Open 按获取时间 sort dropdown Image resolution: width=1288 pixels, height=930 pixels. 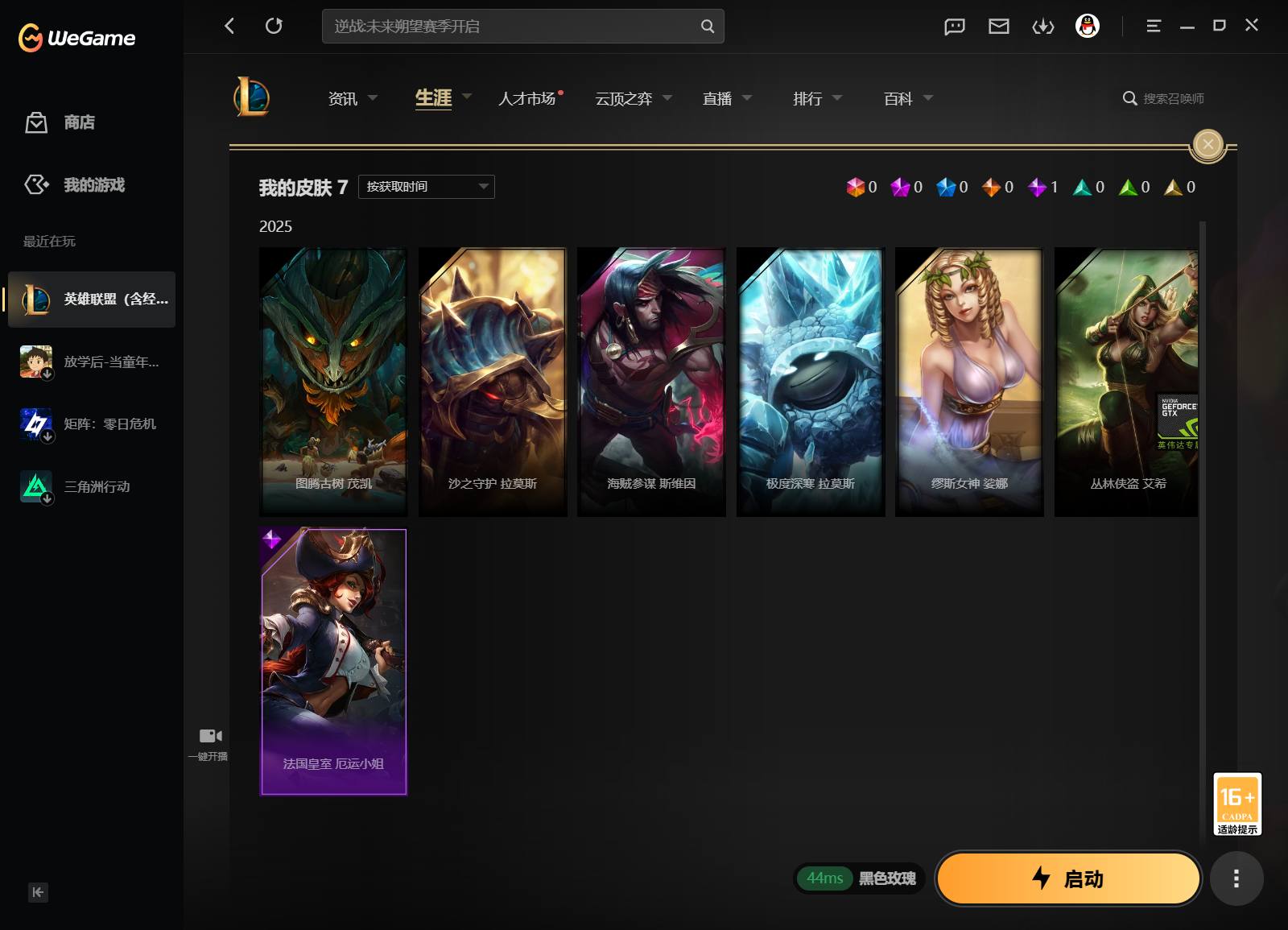427,187
